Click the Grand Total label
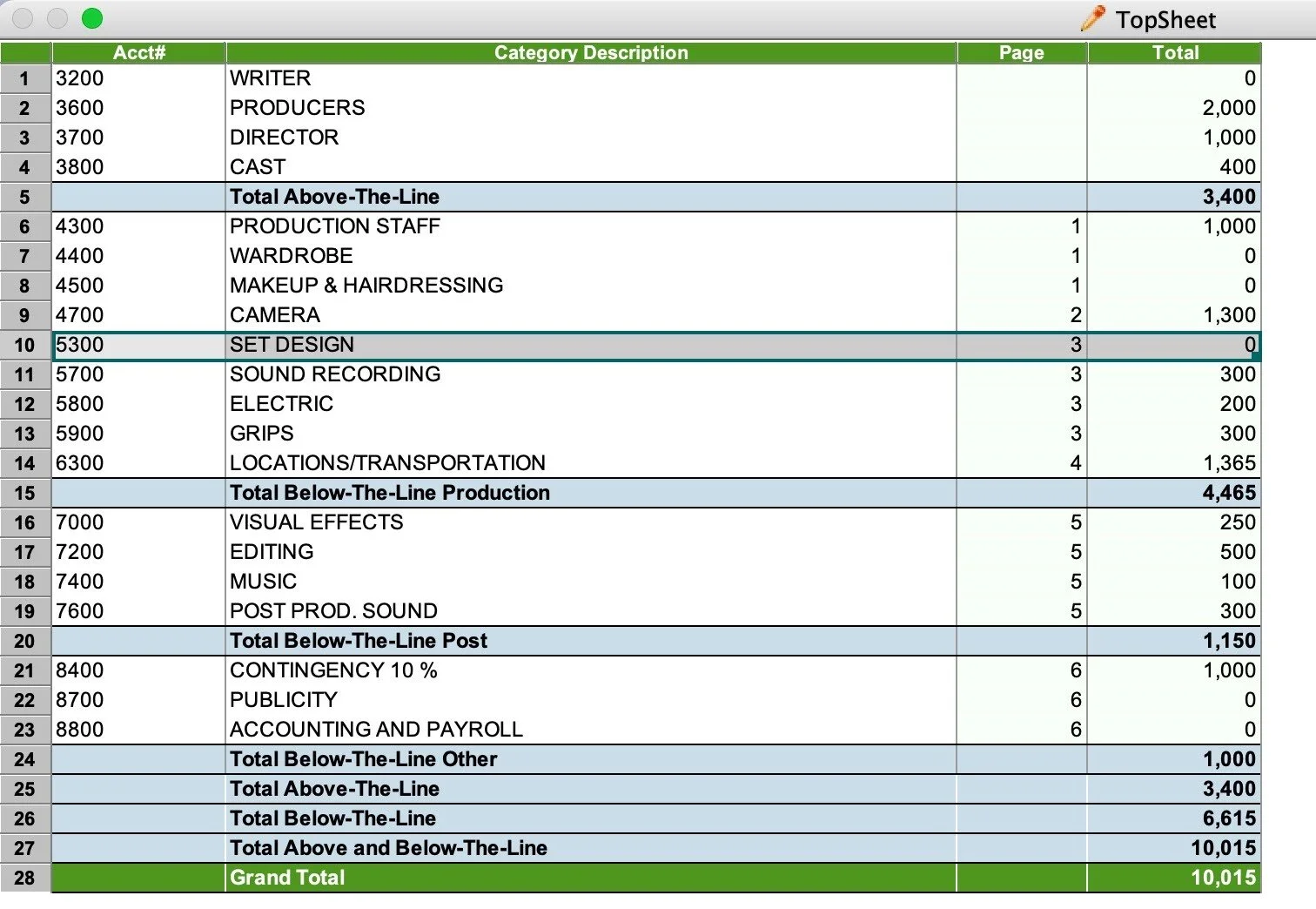Image resolution: width=1316 pixels, height=909 pixels. tap(287, 878)
